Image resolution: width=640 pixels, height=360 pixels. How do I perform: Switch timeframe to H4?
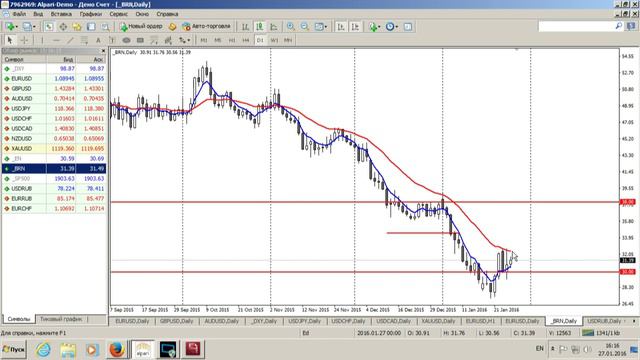[x=246, y=40]
